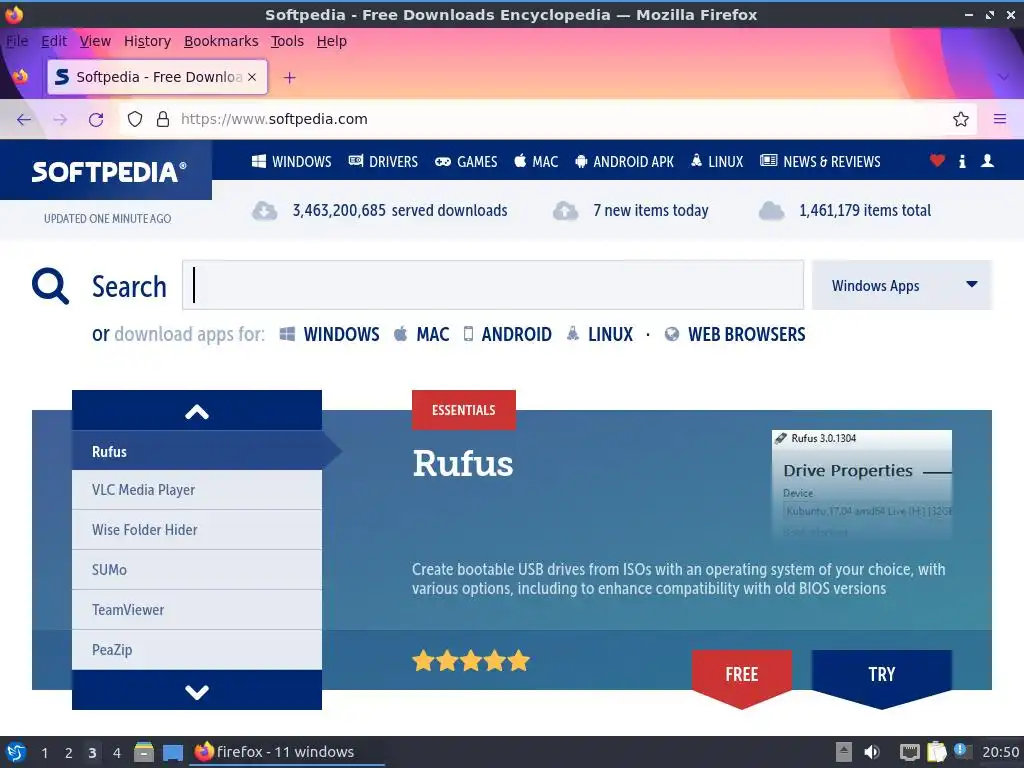Open the Edit menu
Viewport: 1024px width, 768px height.
pos(54,41)
